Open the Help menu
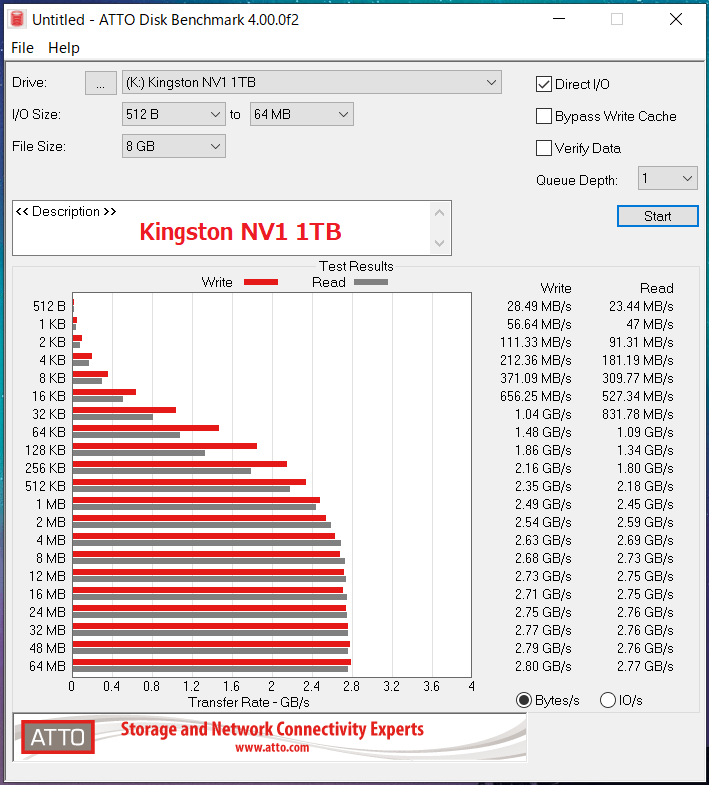 [64, 48]
